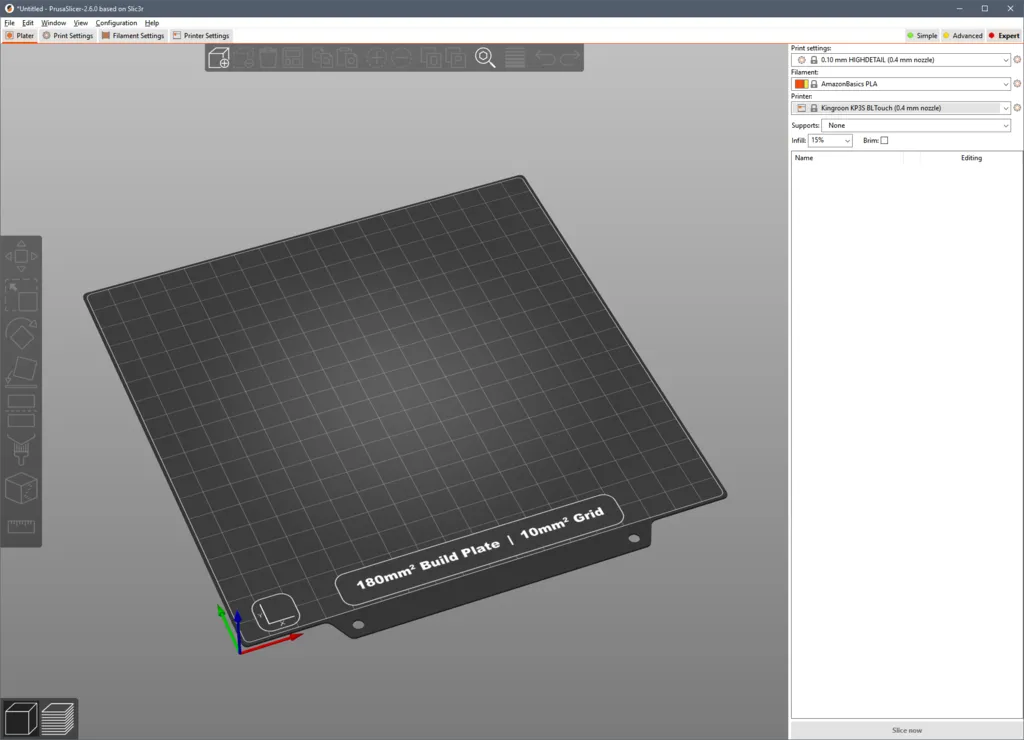
Task: Click the Redo arrow icon
Action: pyautogui.click(x=570, y=58)
